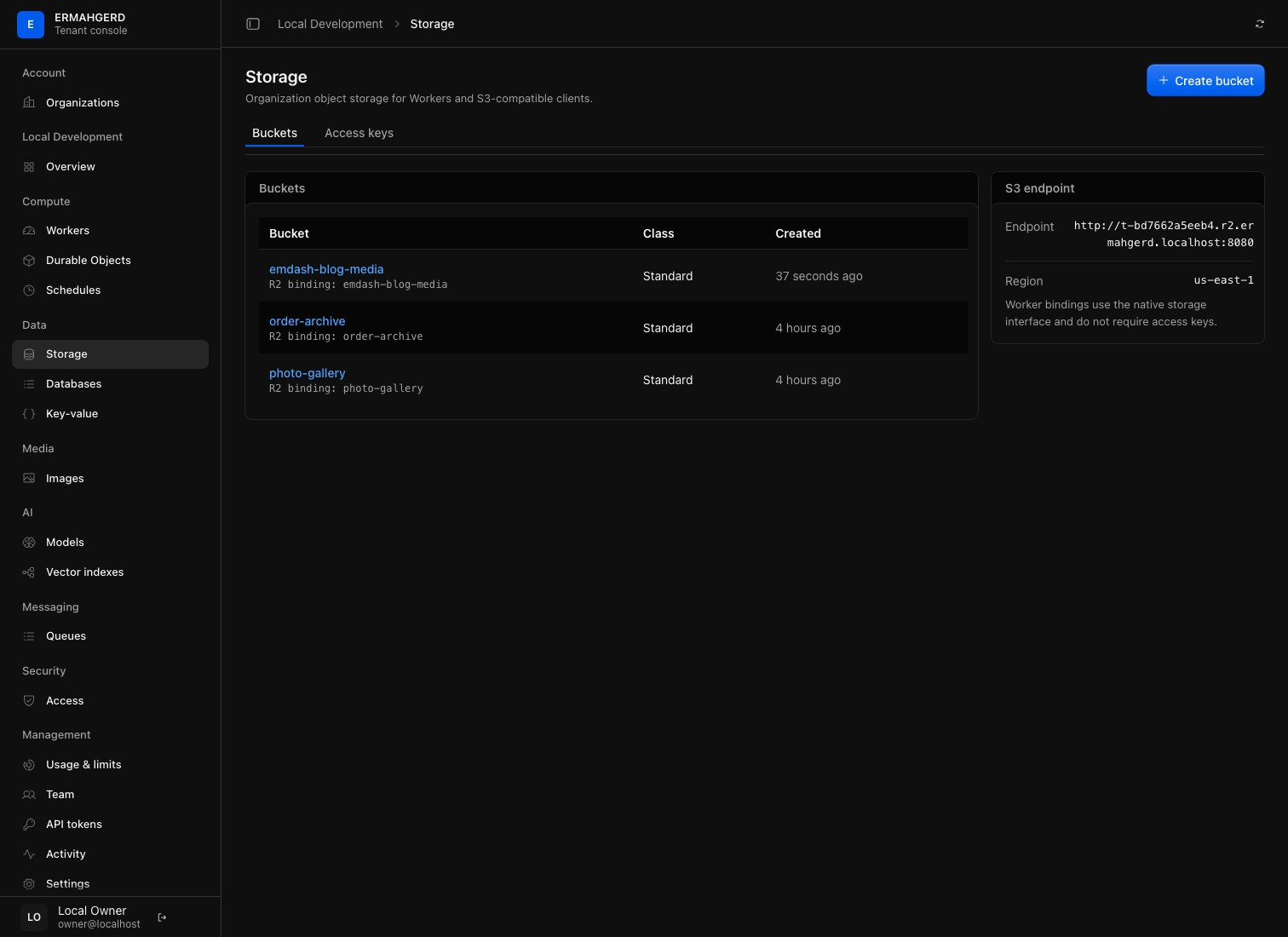Open Queues in the sidebar
The height and width of the screenshot is (937, 1288).
(110, 636)
